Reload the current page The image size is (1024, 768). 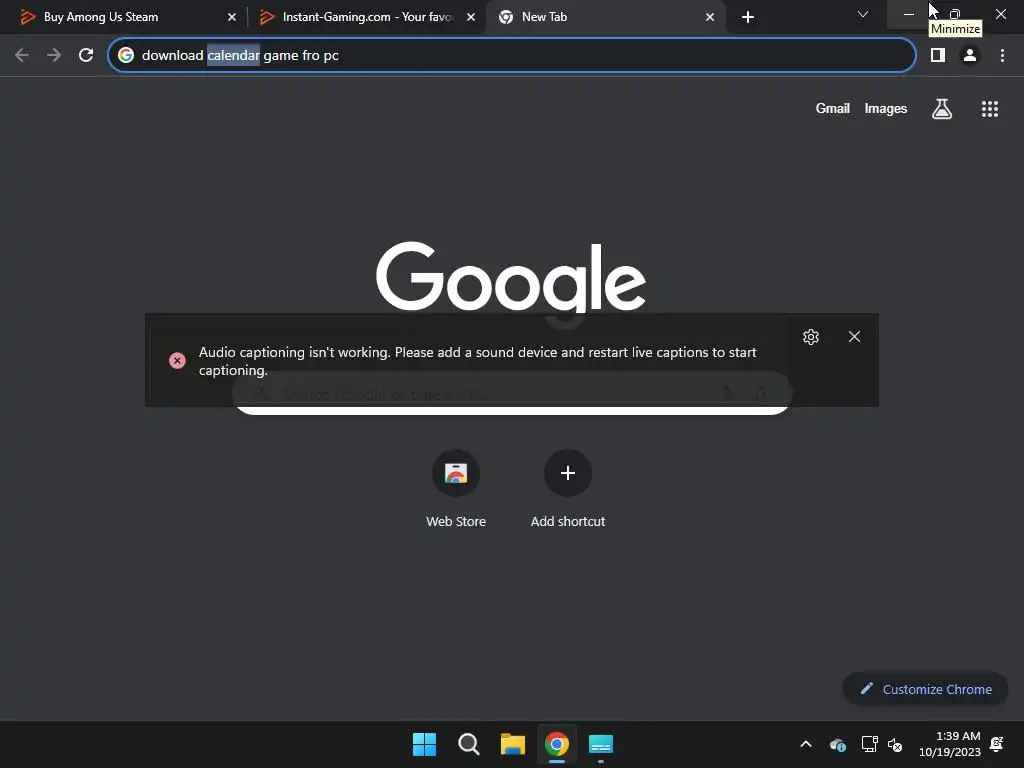coord(86,56)
